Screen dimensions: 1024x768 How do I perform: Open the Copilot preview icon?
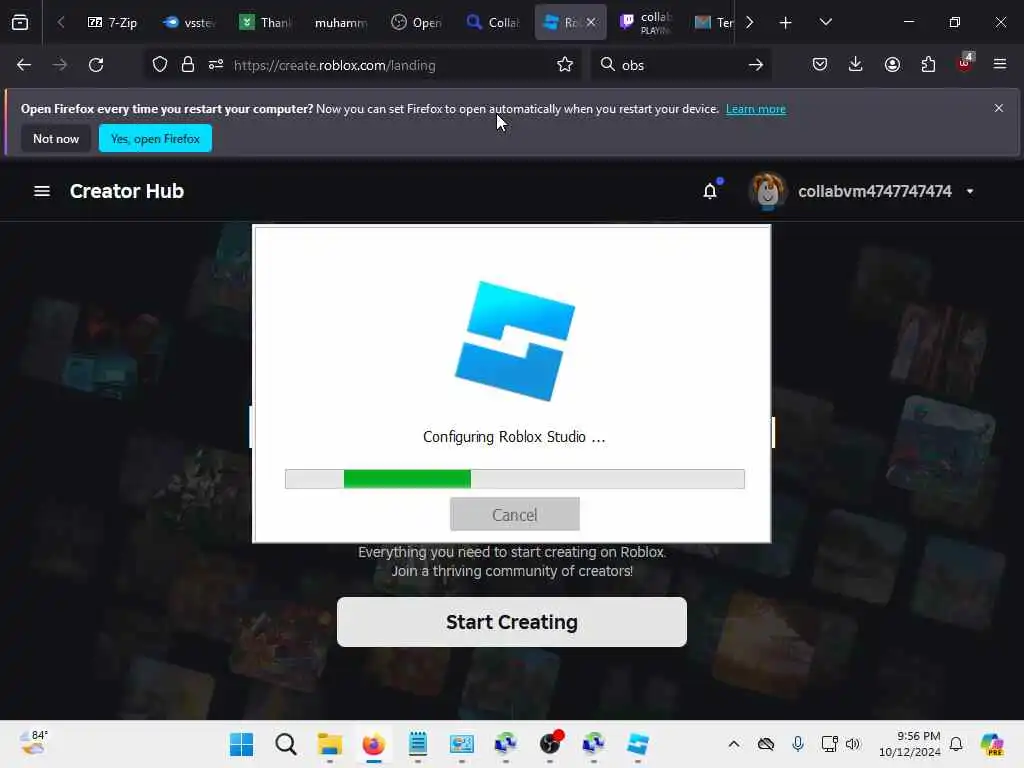pos(992,744)
